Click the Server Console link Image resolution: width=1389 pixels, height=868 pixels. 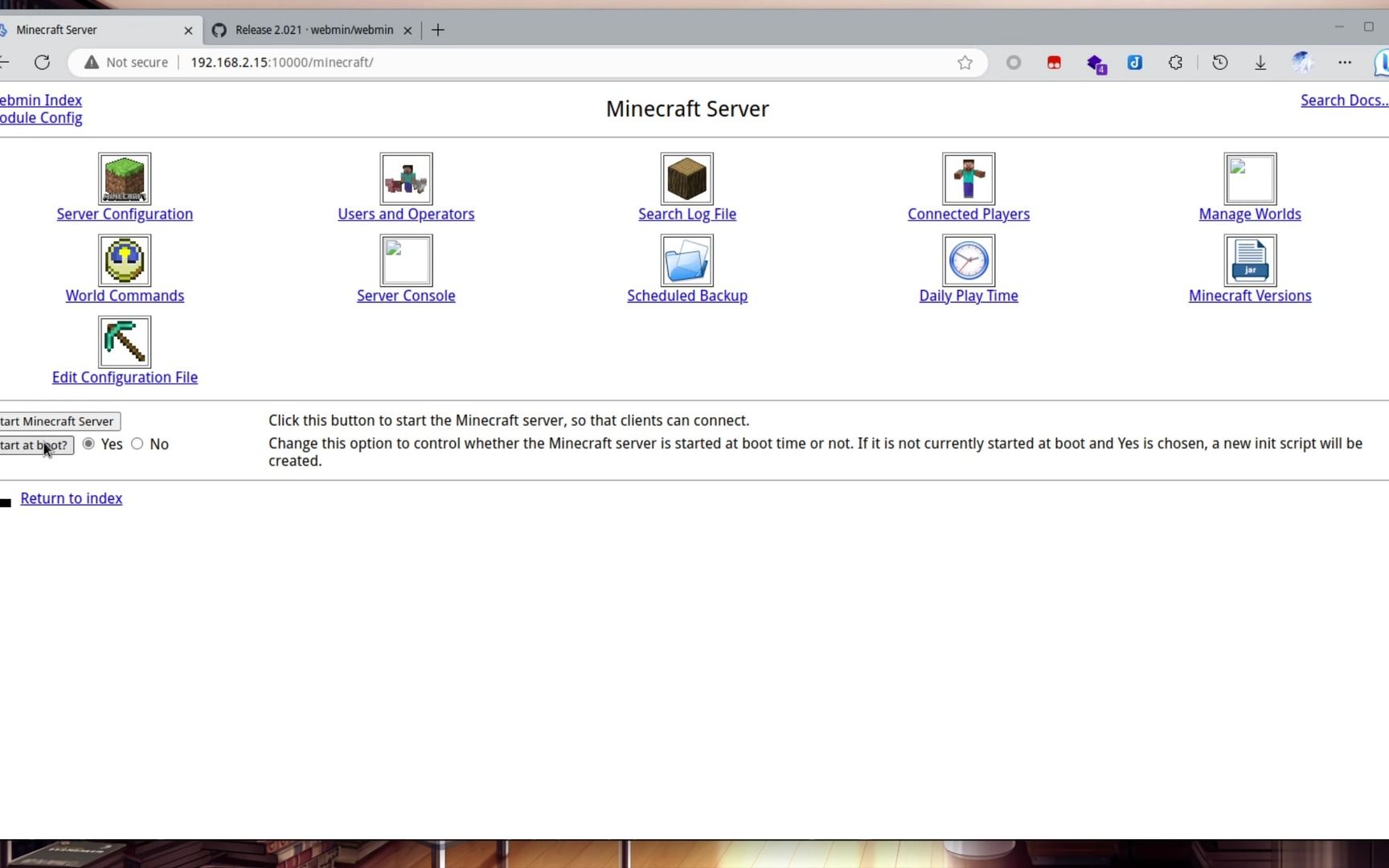(406, 296)
